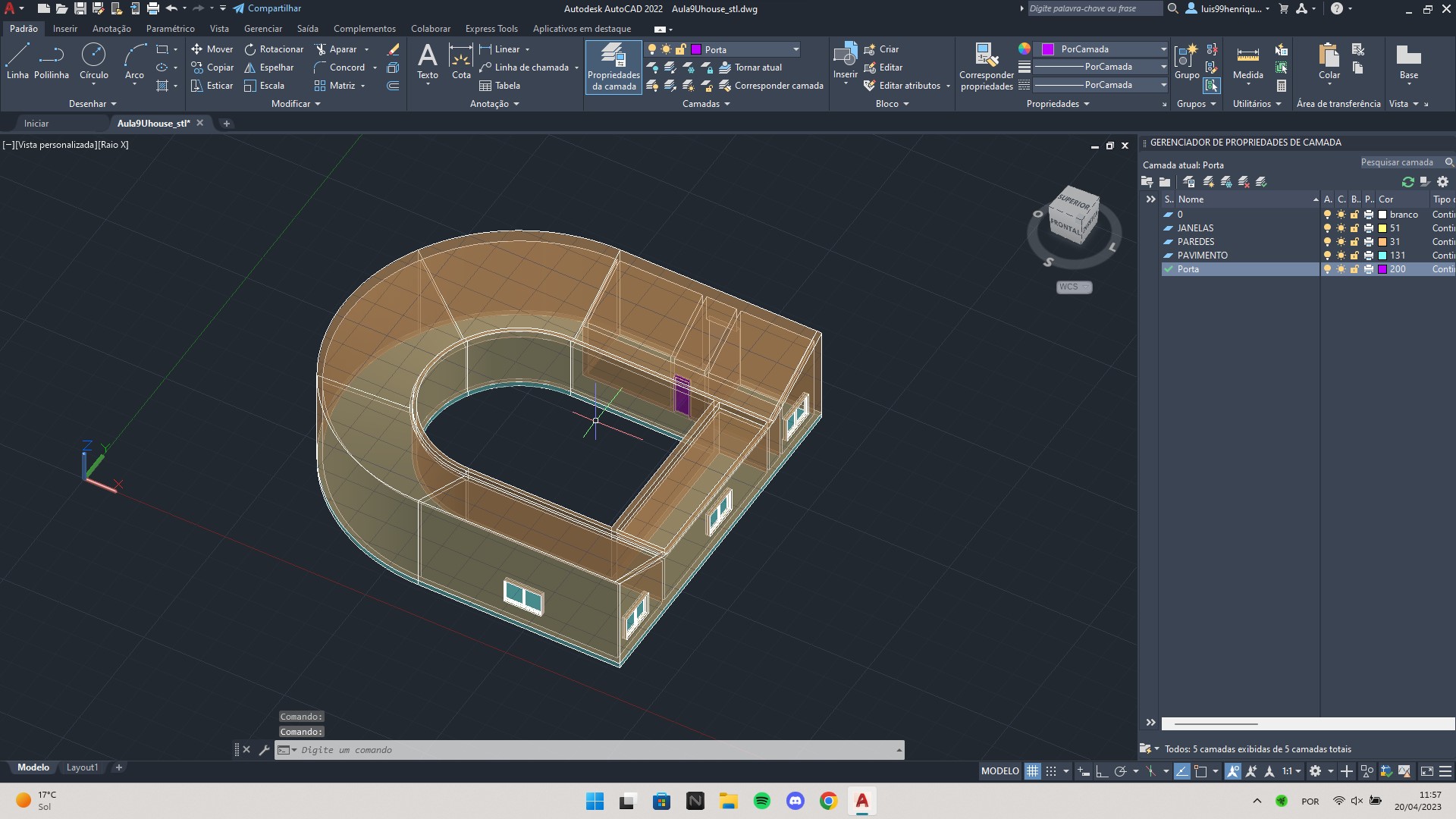Refresh the layer list in layer manager
The image size is (1456, 819).
pos(1407,182)
